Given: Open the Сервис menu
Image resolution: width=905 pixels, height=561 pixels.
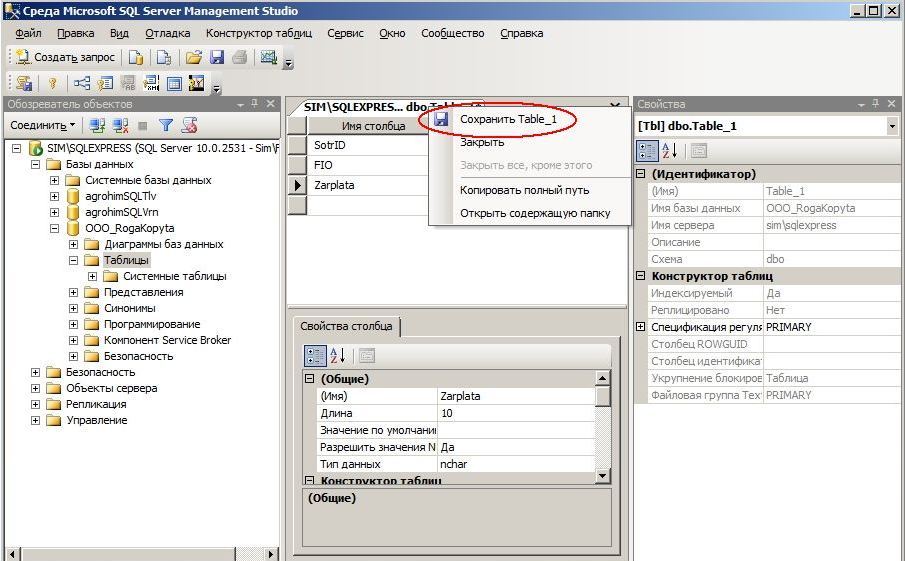Looking at the screenshot, I should click(x=346, y=33).
